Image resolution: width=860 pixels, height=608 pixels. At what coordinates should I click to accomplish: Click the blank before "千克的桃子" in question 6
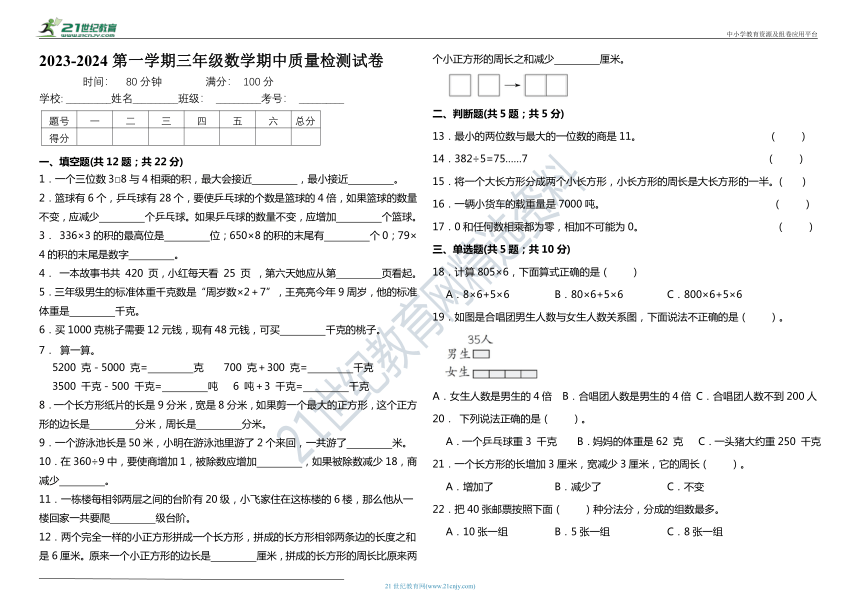(303, 332)
